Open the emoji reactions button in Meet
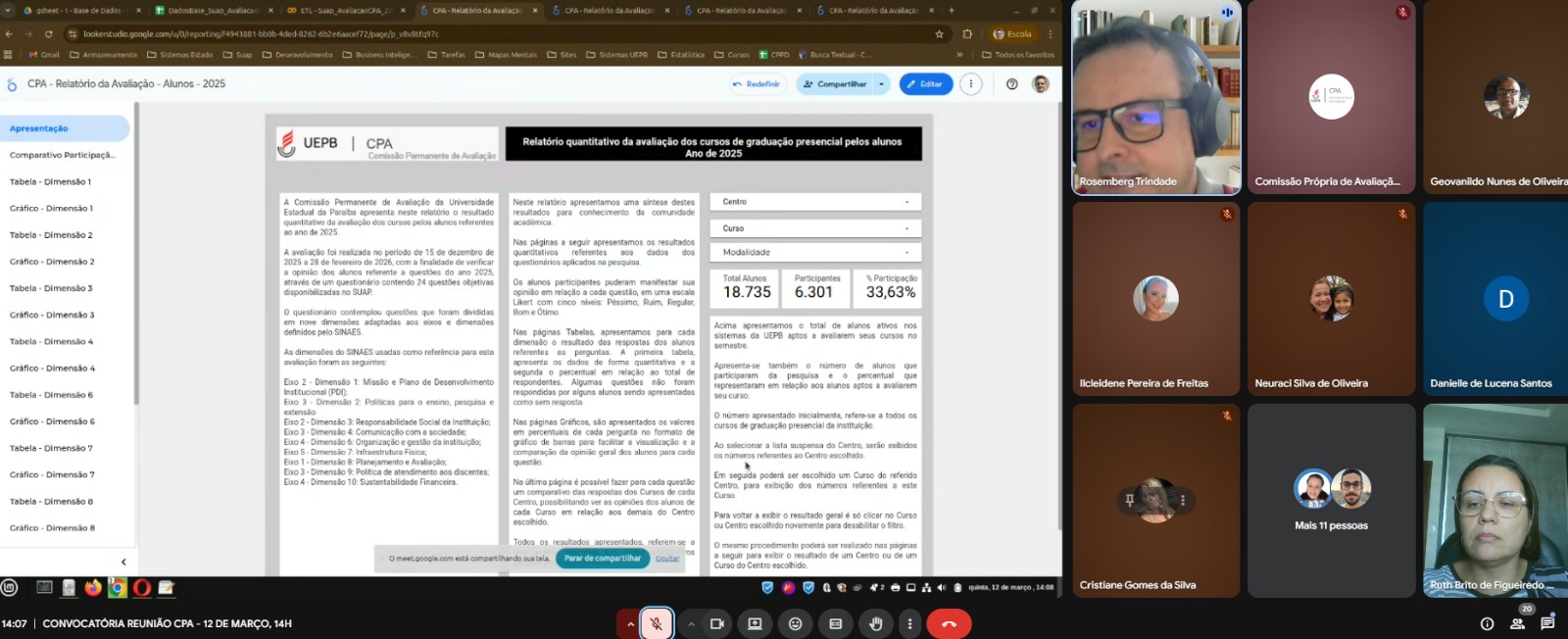The image size is (1568, 639). tap(795, 623)
